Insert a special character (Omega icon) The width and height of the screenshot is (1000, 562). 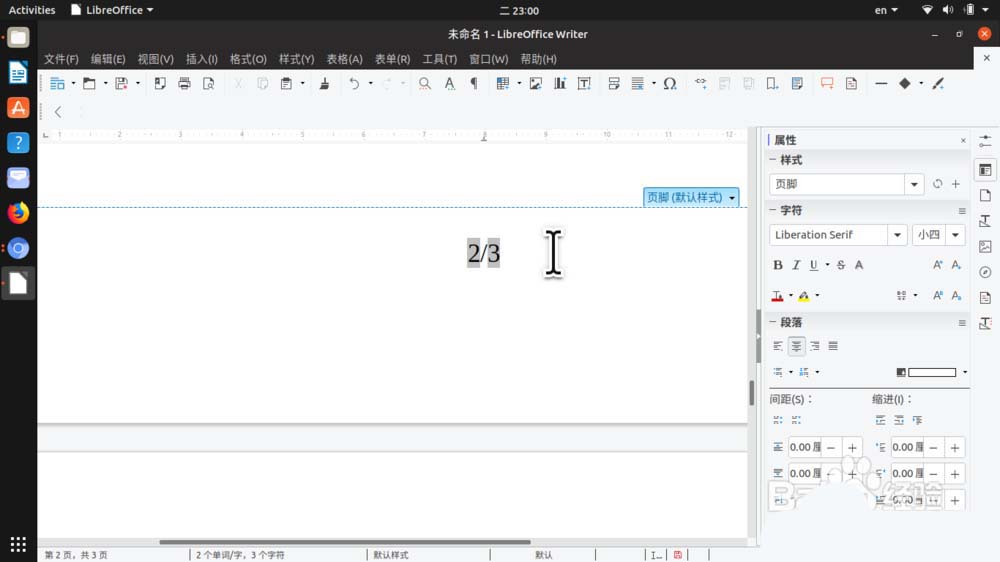pyautogui.click(x=670, y=84)
